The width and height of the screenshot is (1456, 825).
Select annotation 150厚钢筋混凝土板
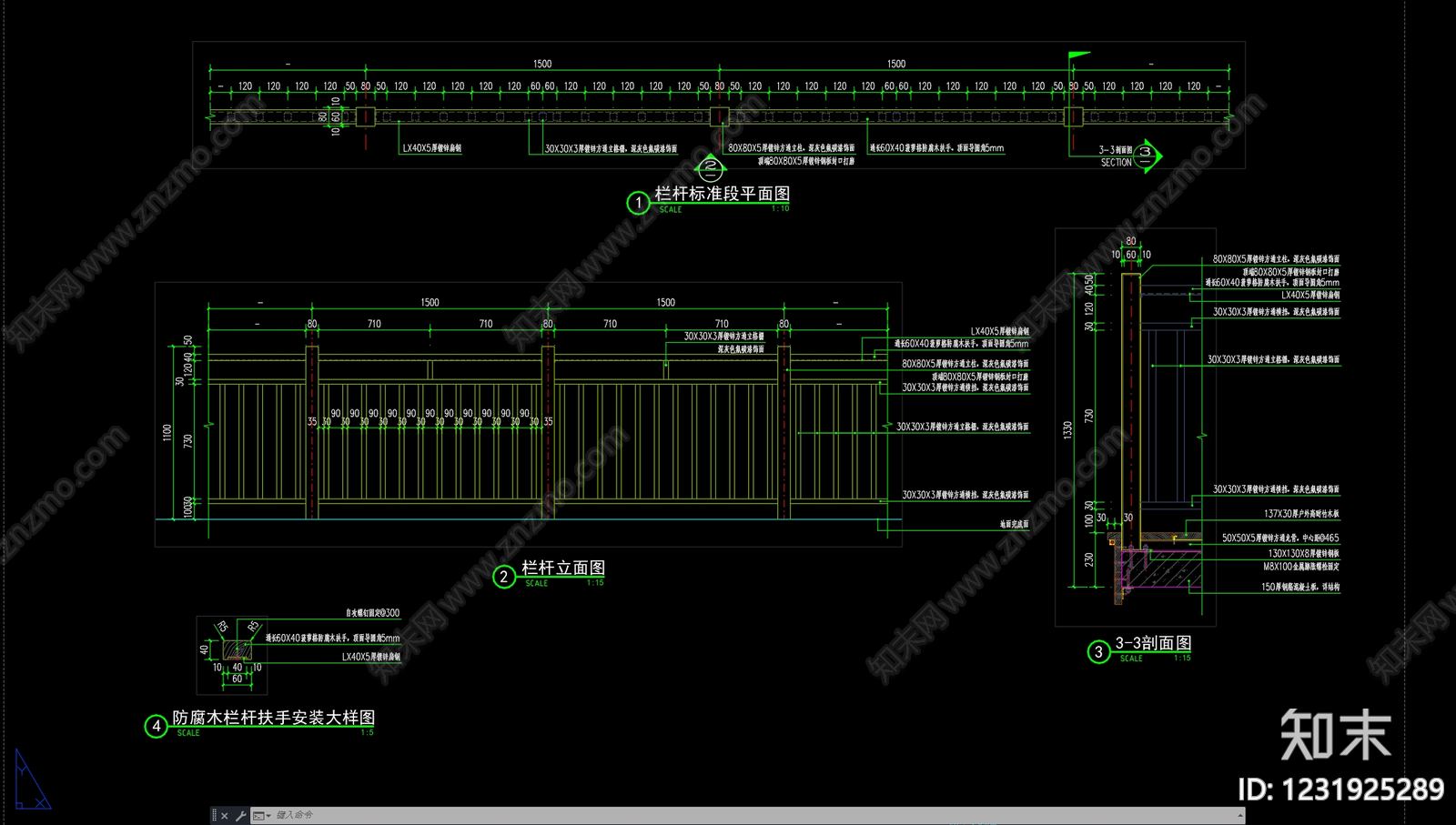tap(1300, 588)
